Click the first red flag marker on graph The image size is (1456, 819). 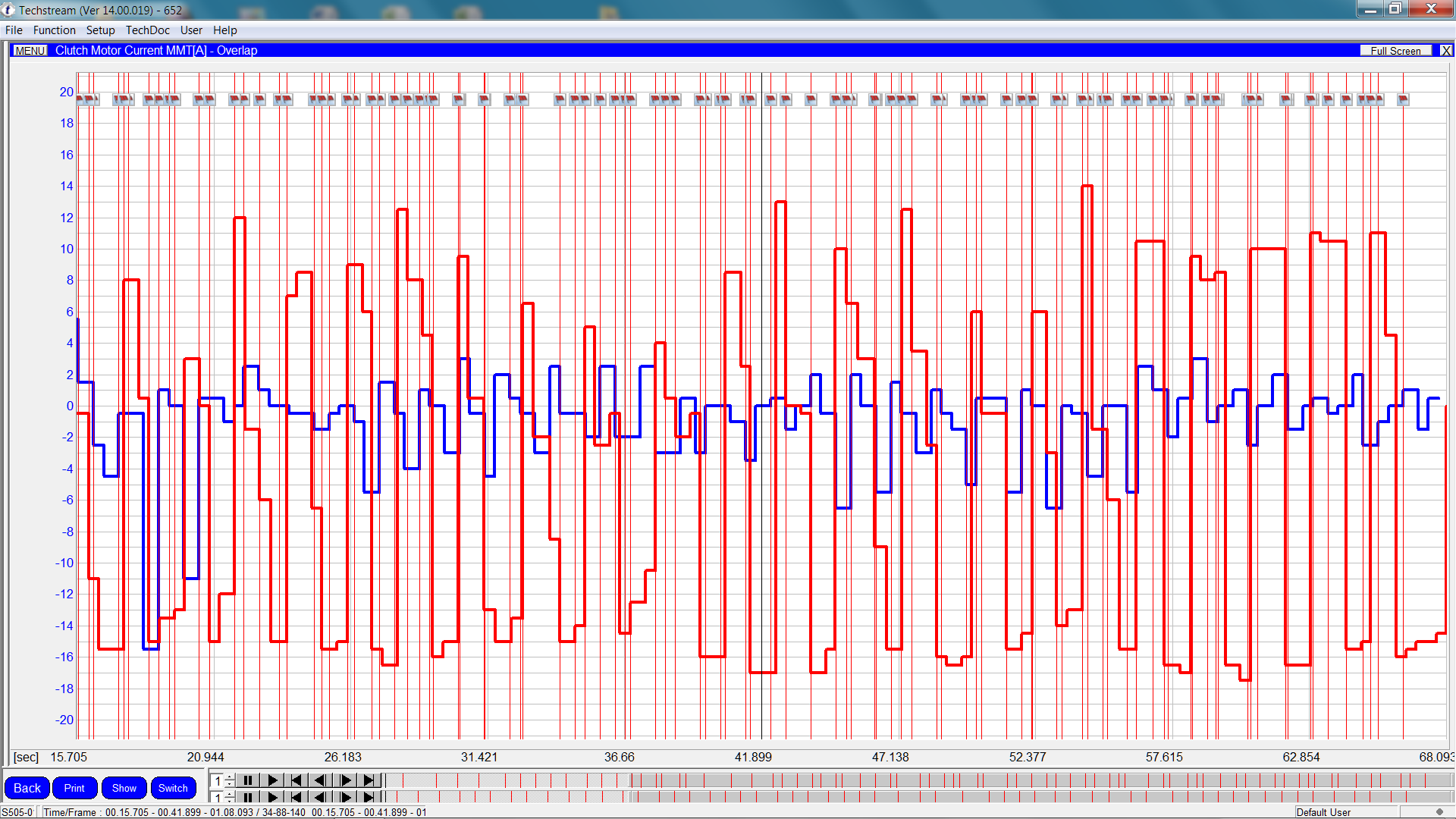(81, 99)
